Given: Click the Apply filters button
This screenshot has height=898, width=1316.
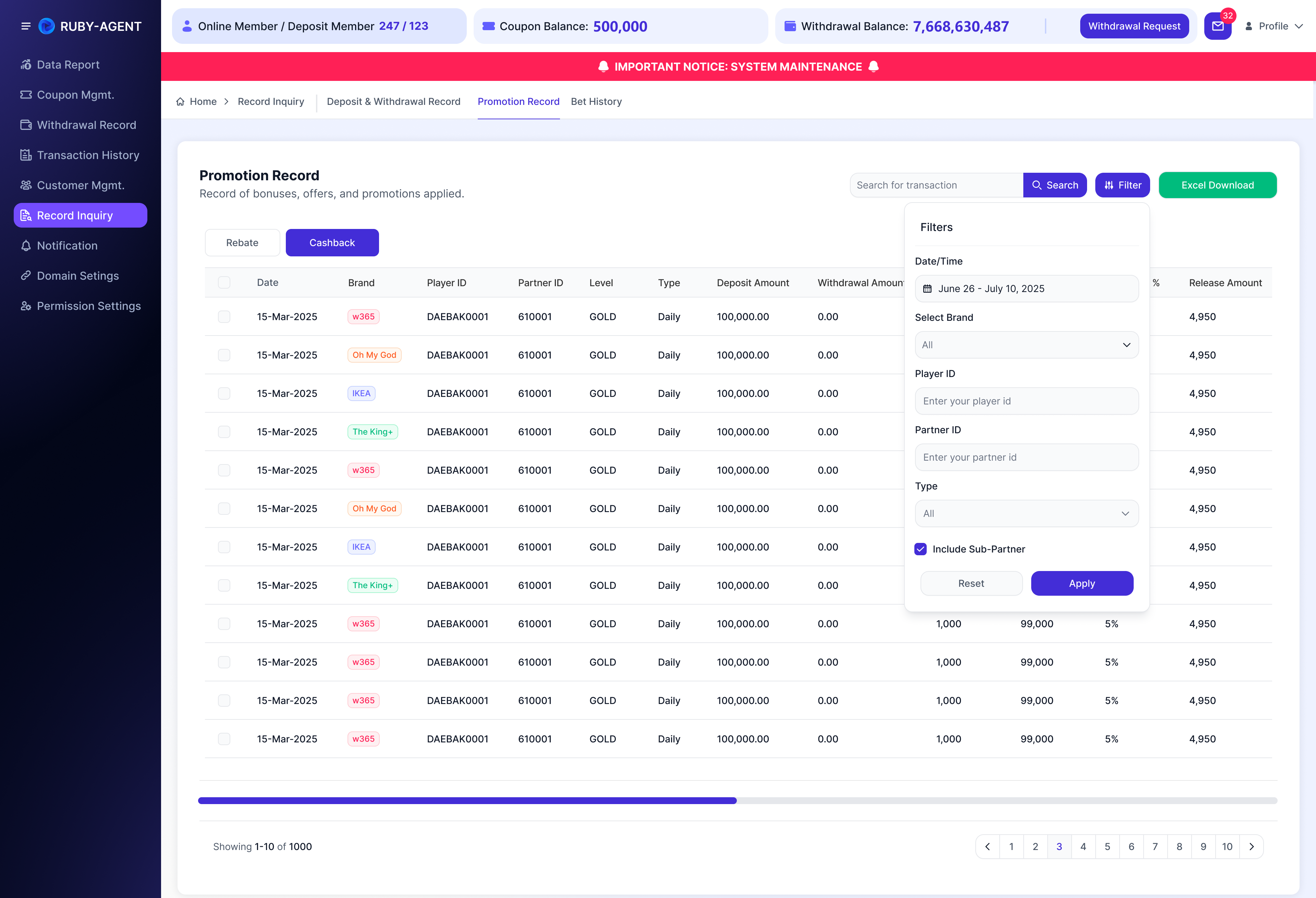Looking at the screenshot, I should 1082,583.
